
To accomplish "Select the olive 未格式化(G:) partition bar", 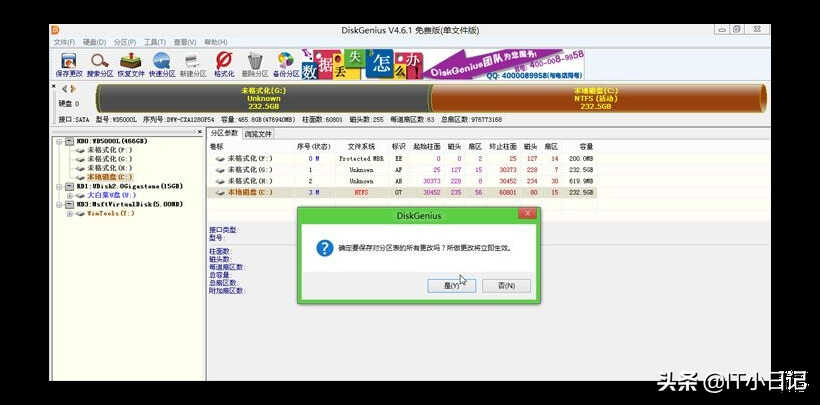I will [x=264, y=98].
